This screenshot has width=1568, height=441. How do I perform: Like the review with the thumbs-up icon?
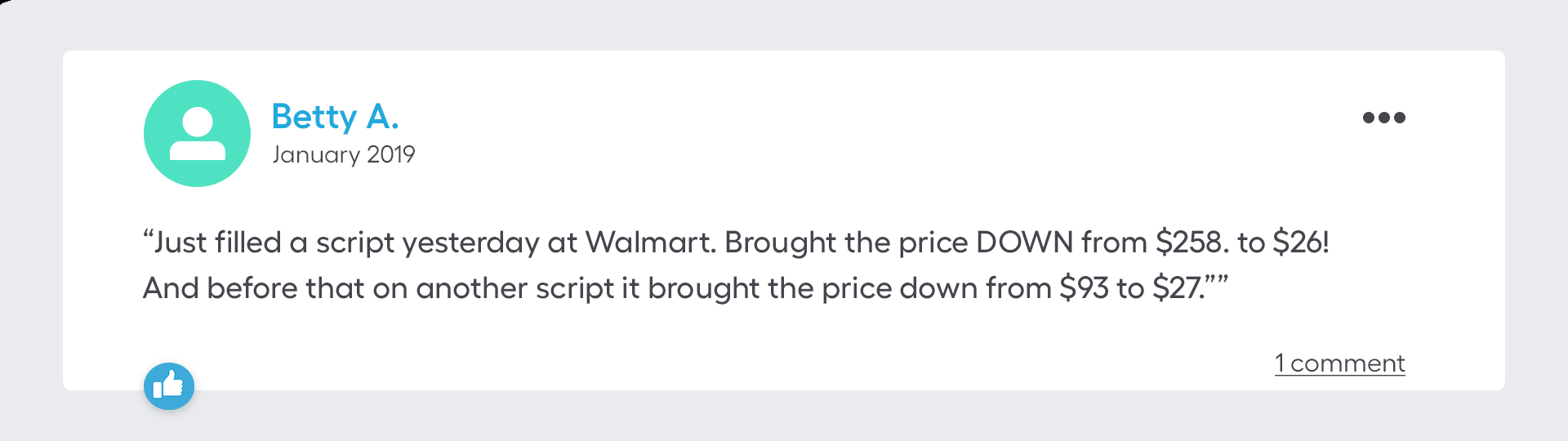169,385
